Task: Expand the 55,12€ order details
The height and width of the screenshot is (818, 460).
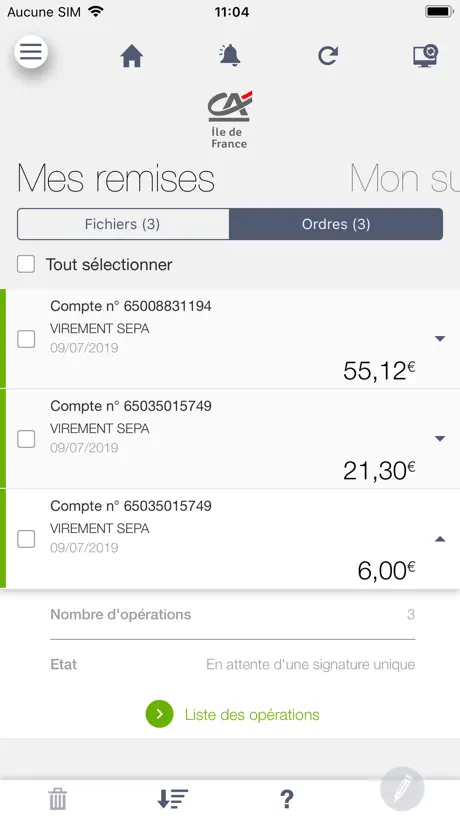Action: [x=440, y=339]
